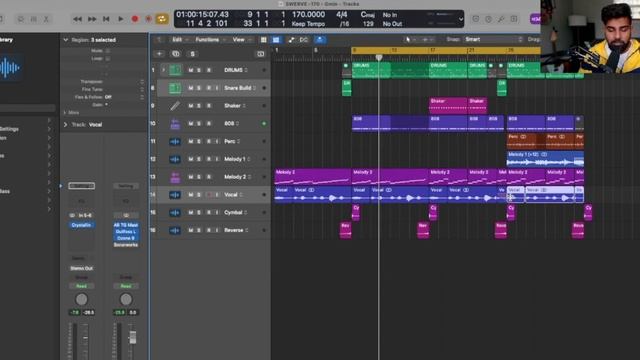
Task: Click the Fast Forward transport button
Action: point(92,19)
